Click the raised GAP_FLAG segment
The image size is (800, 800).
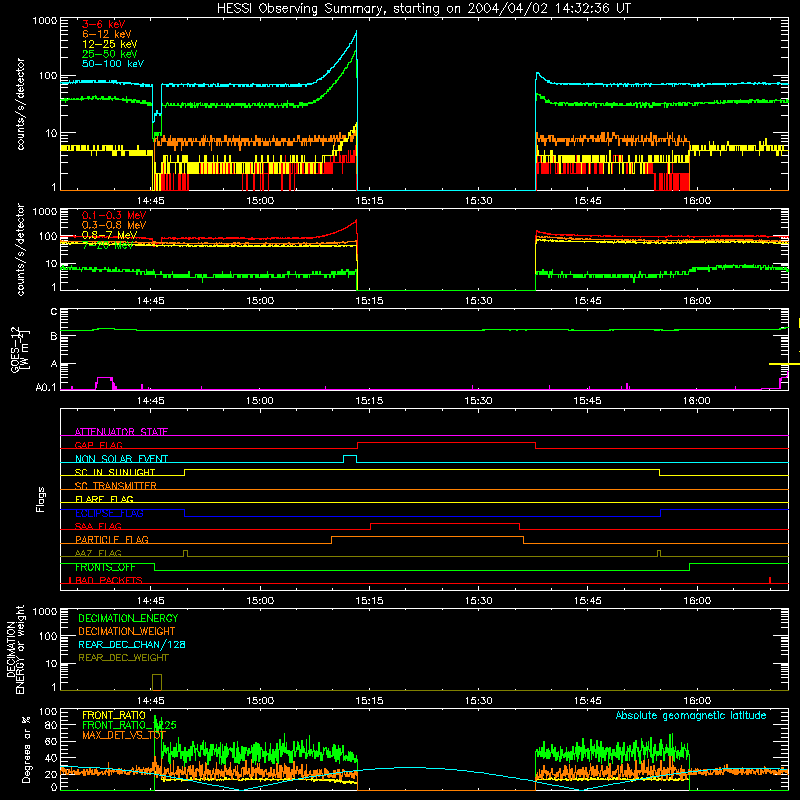click(446, 443)
